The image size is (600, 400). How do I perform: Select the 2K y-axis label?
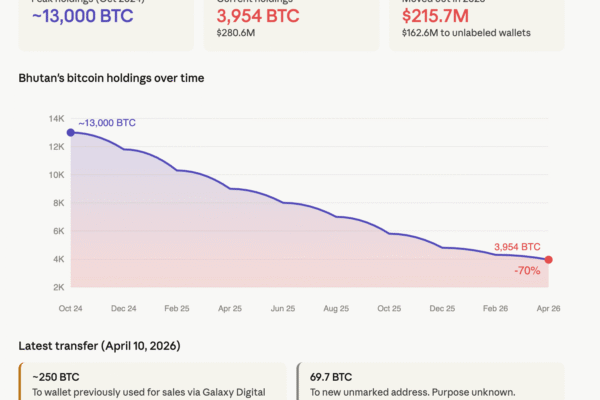point(58,287)
